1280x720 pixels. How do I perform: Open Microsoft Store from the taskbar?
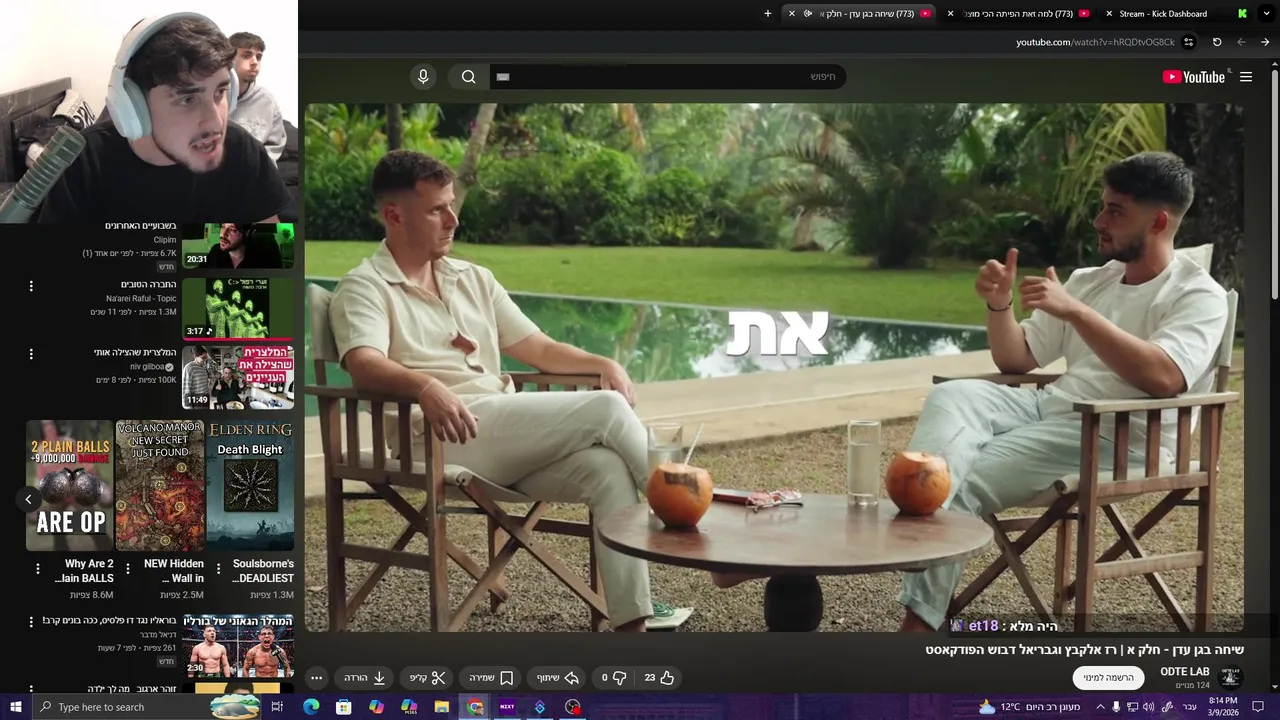343,707
